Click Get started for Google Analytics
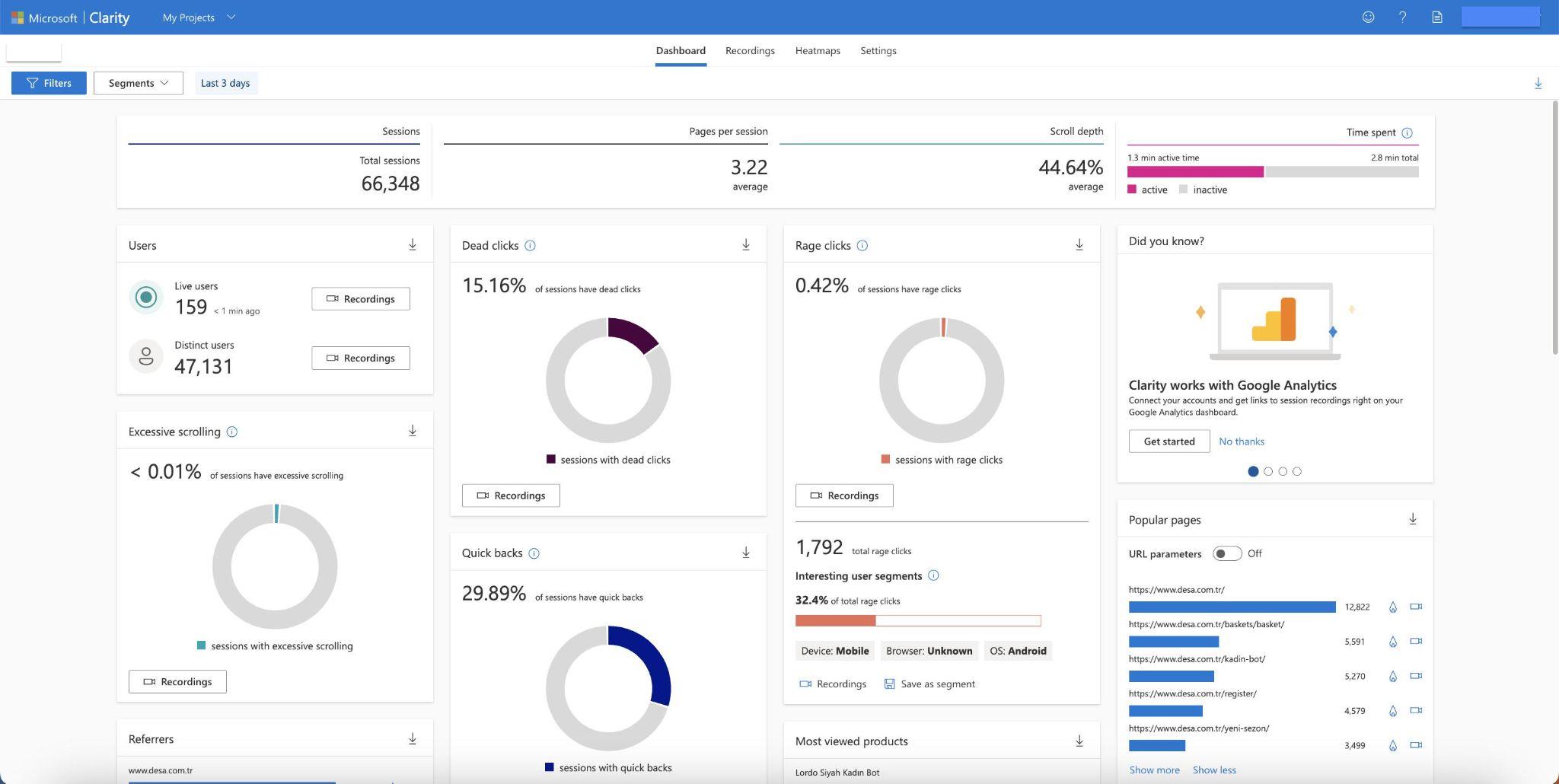 coord(1169,441)
